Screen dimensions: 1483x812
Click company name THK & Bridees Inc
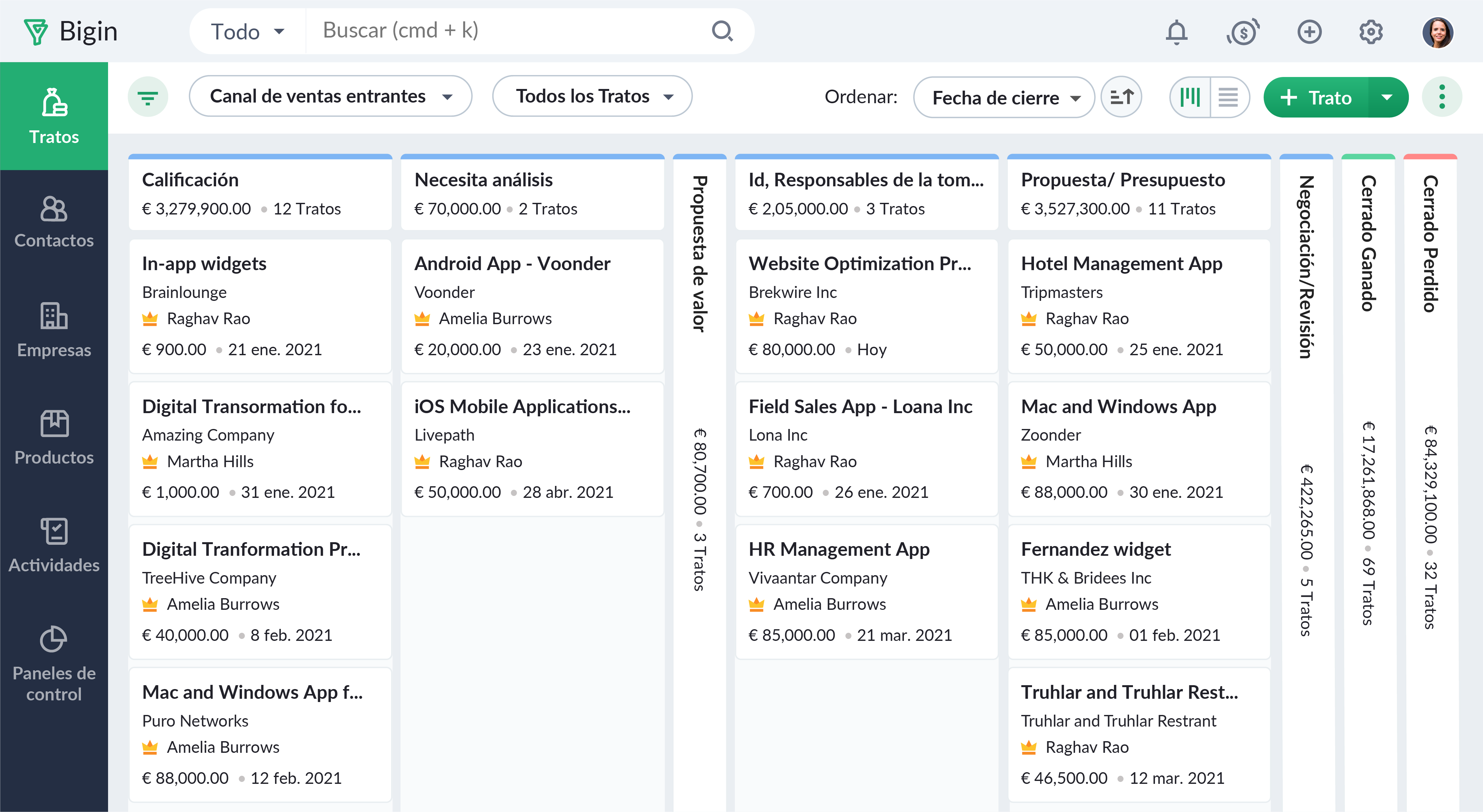[x=1086, y=578]
